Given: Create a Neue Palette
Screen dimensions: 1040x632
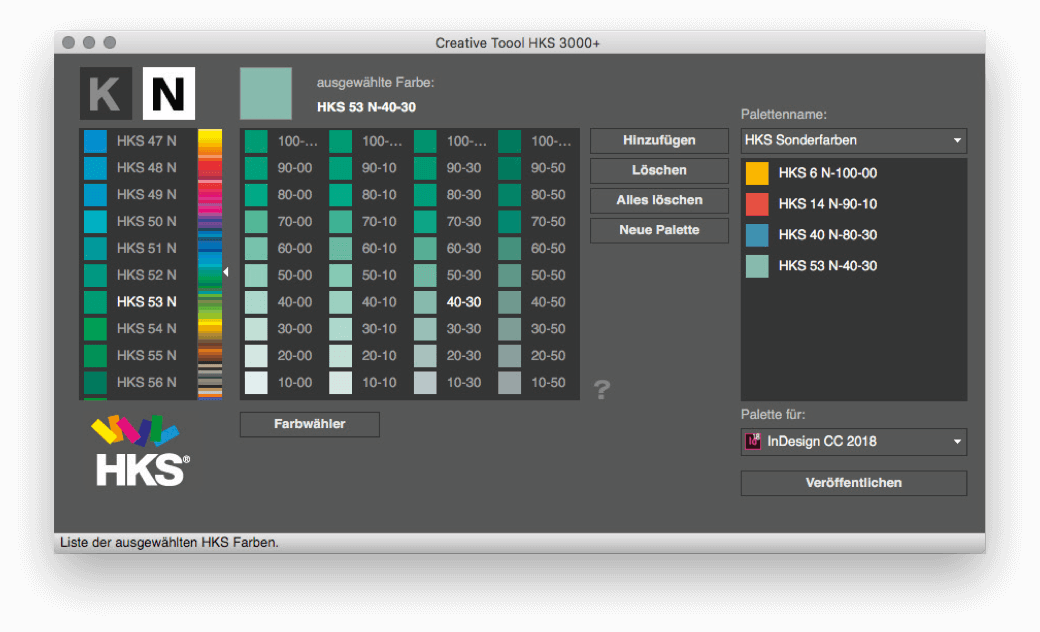Looking at the screenshot, I should click(x=659, y=230).
